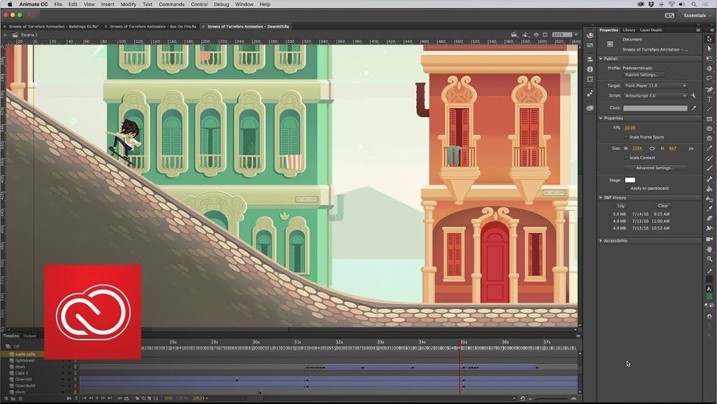The image size is (717, 404).
Task: Choose the Rectangle tool
Action: (709, 119)
